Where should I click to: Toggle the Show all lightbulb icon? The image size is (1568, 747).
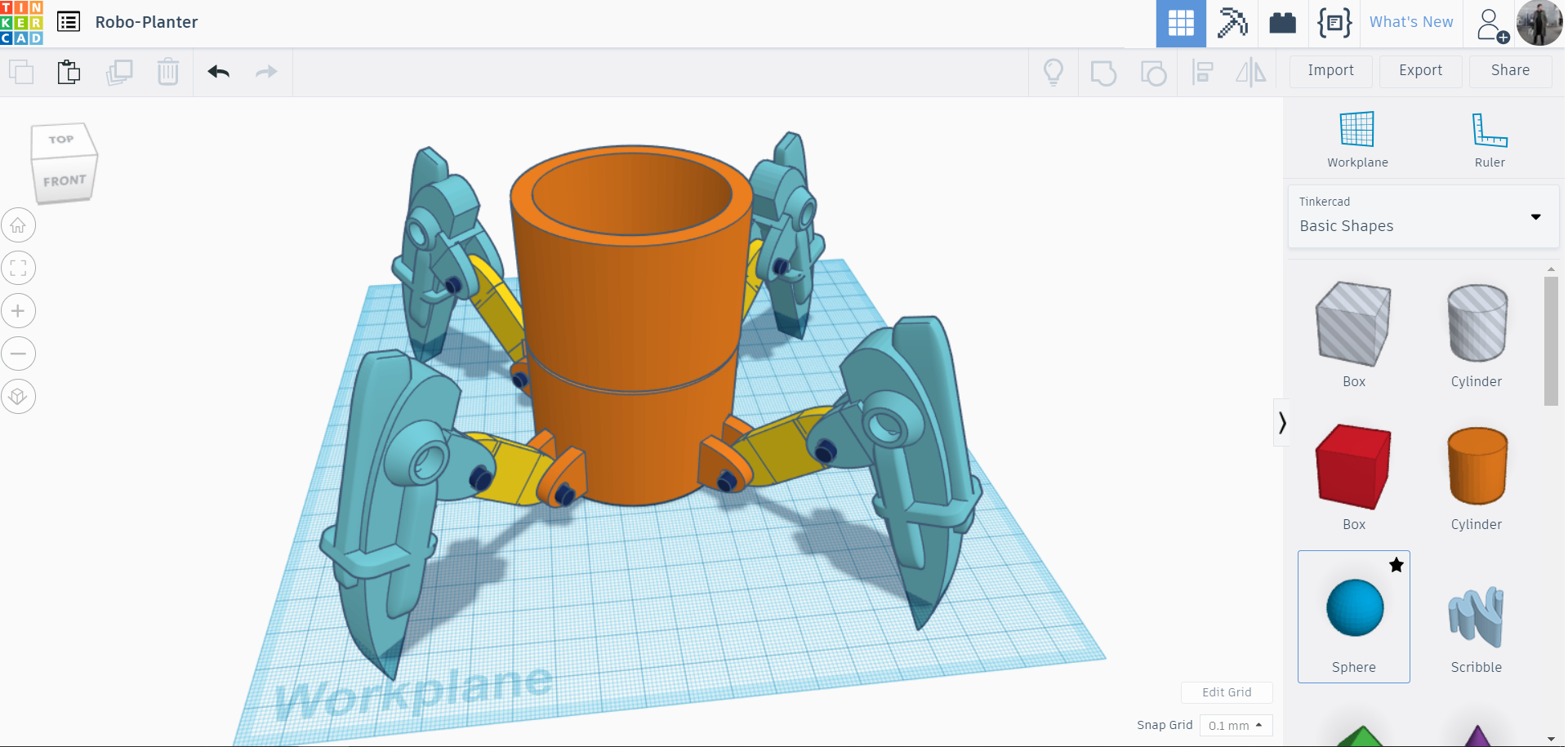click(x=1053, y=73)
